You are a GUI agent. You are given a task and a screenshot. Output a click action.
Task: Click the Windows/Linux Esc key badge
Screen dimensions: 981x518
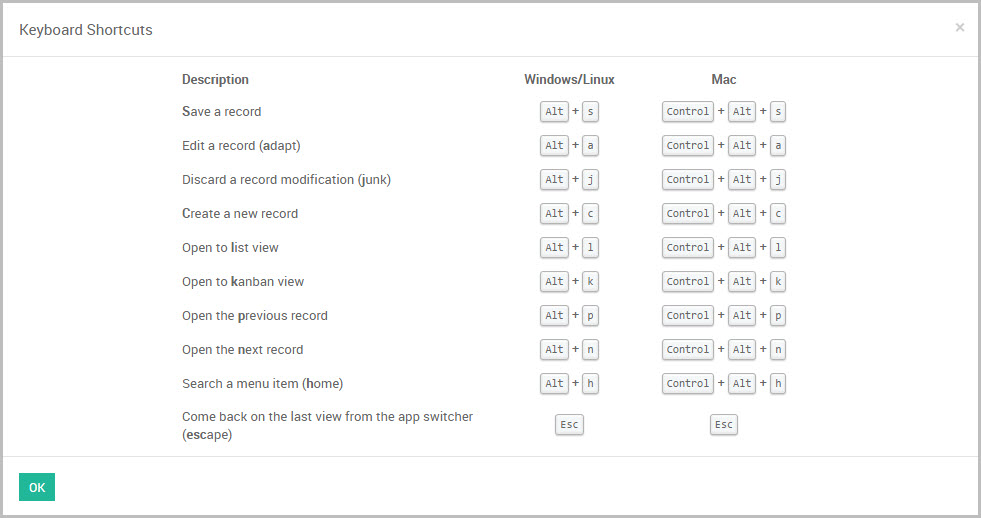(569, 425)
